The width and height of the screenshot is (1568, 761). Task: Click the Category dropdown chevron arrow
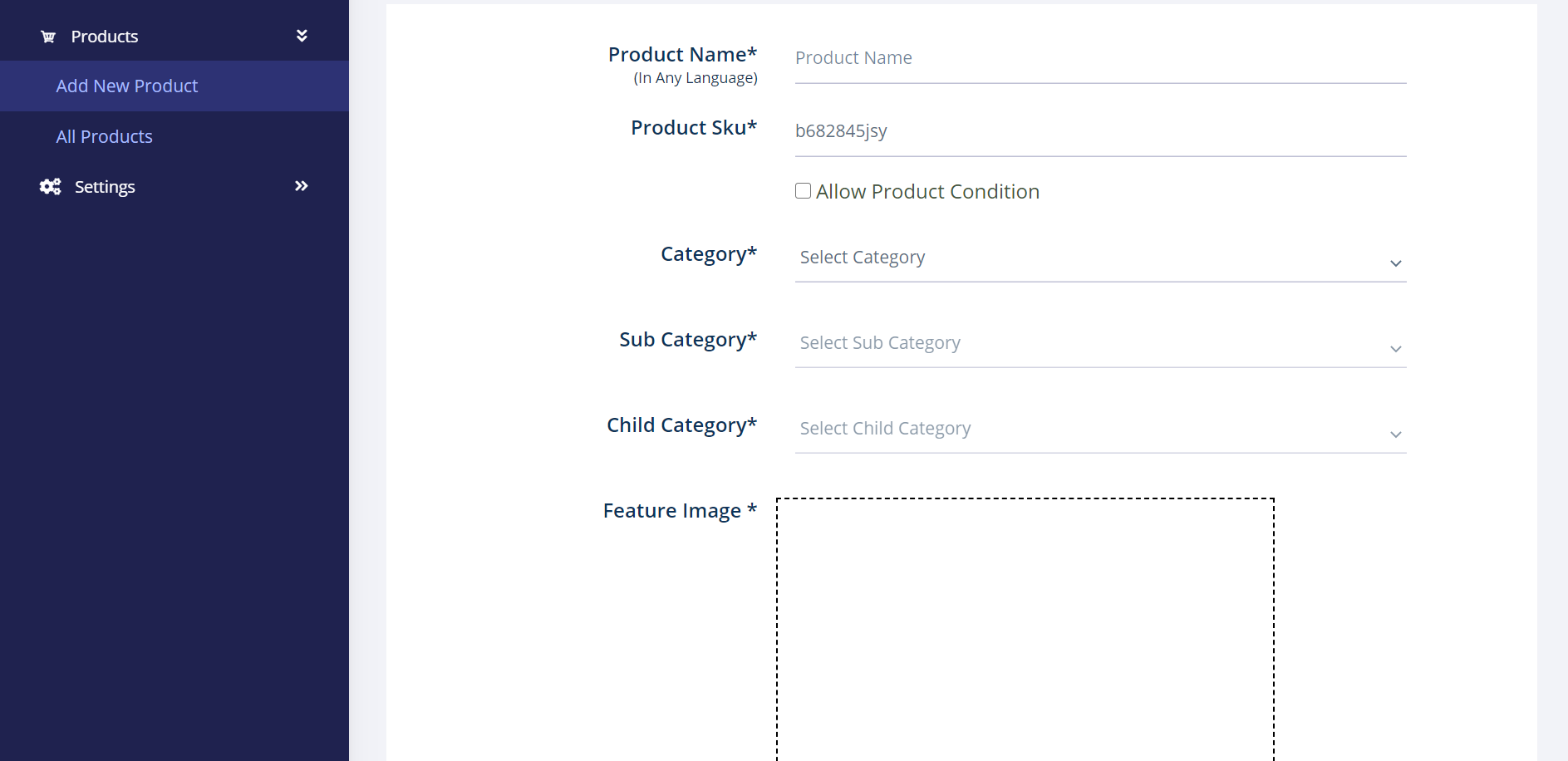pos(1396,263)
